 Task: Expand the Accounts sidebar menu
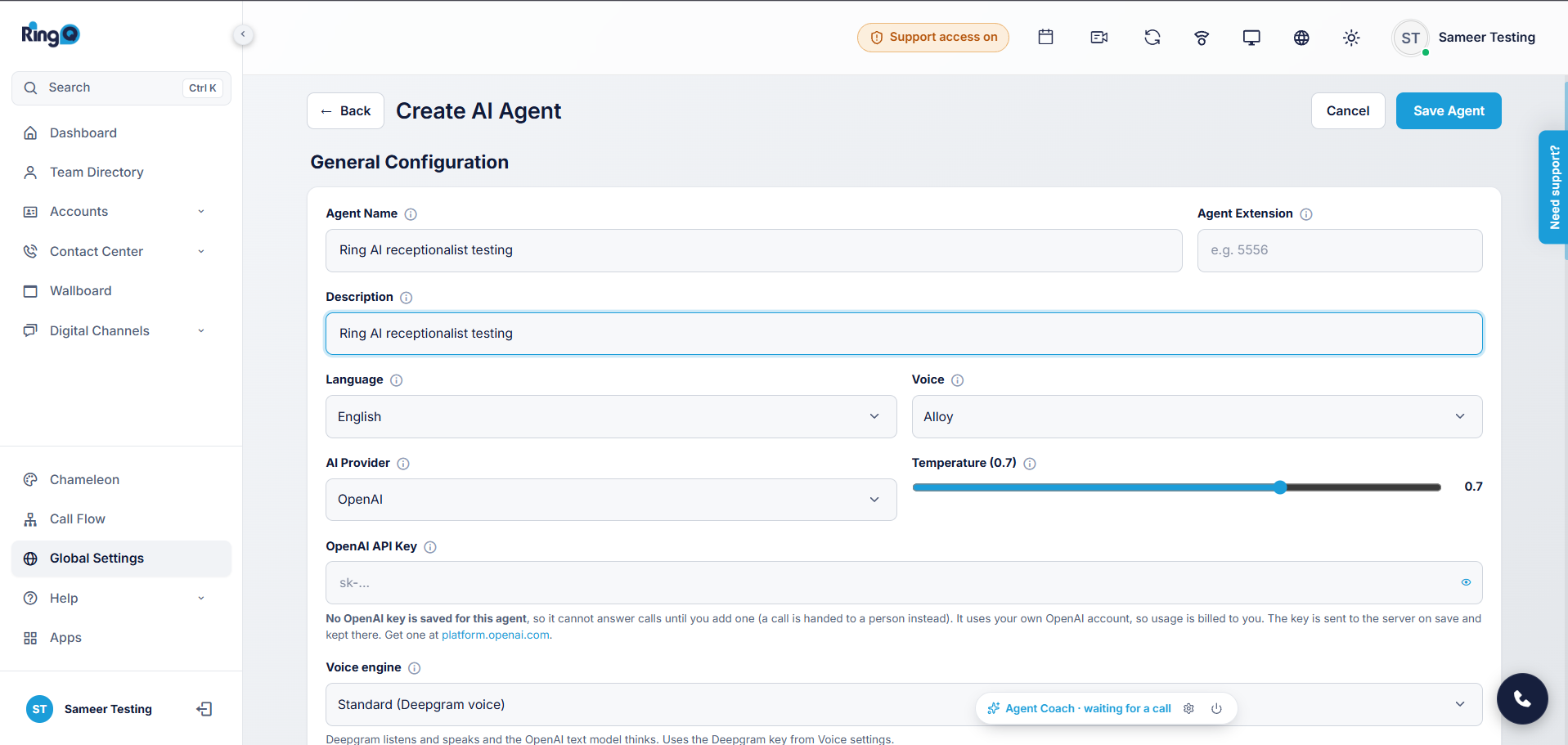pos(121,212)
